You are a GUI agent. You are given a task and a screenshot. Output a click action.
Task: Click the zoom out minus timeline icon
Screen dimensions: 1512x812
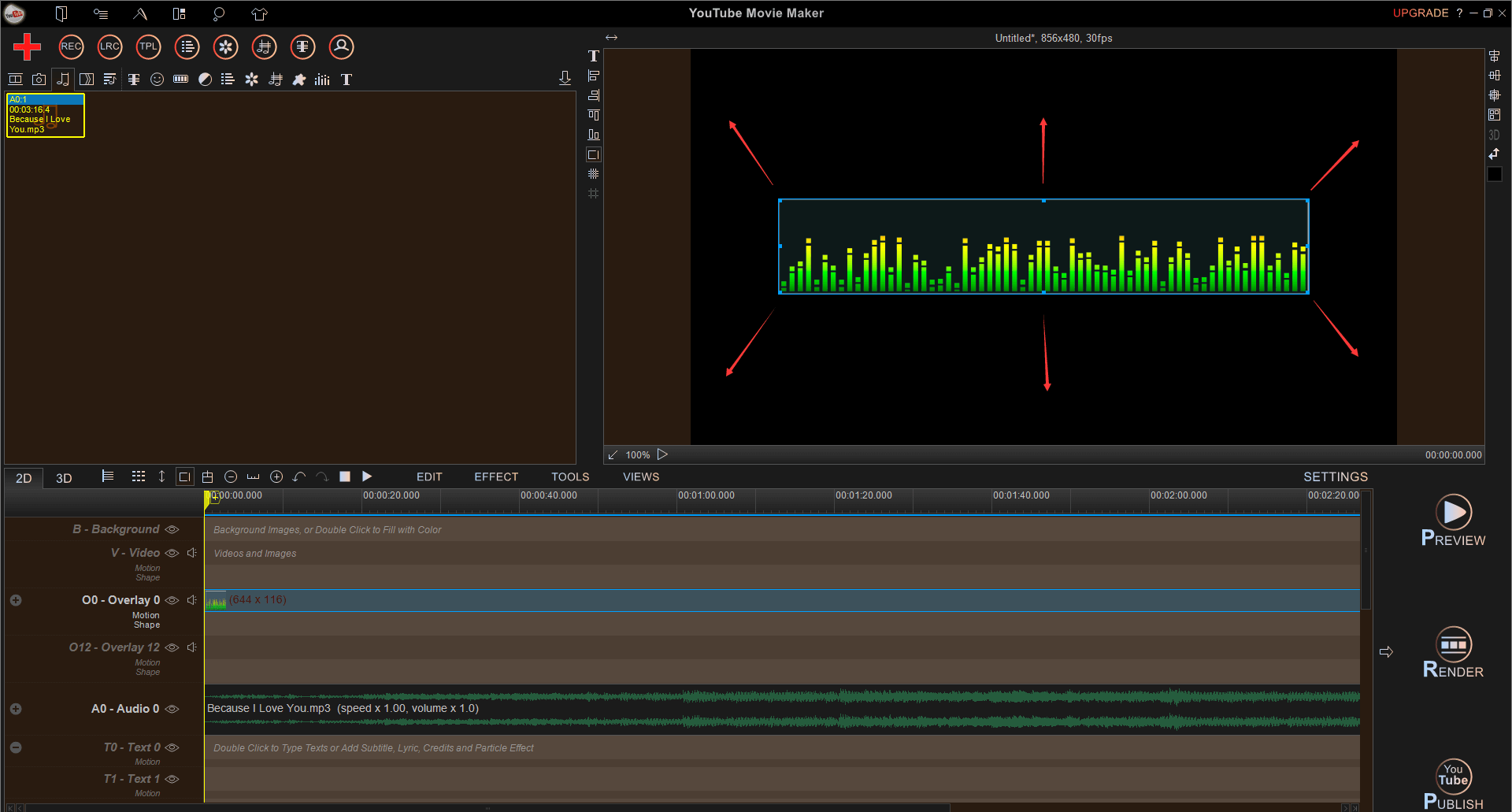(x=231, y=476)
